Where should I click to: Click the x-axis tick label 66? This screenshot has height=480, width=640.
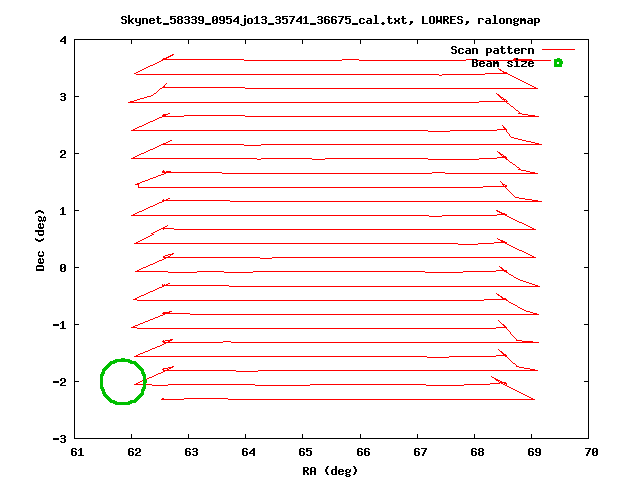coord(363,452)
